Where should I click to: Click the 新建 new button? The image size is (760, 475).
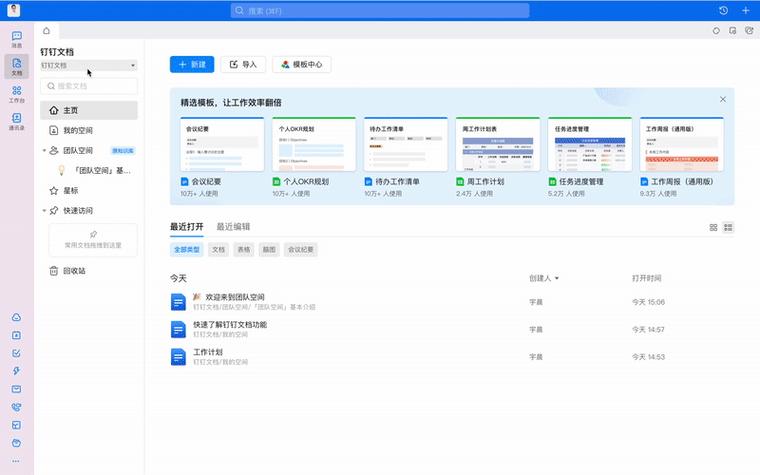point(192,64)
